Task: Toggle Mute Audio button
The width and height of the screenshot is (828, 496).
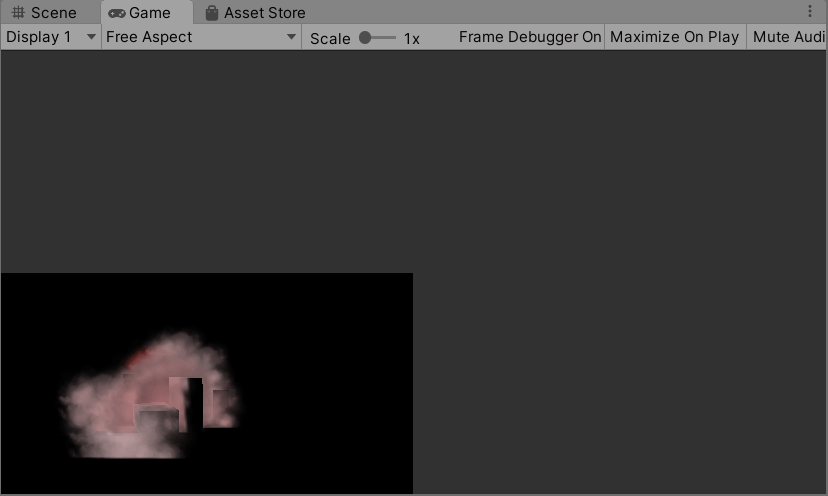Action: click(787, 37)
